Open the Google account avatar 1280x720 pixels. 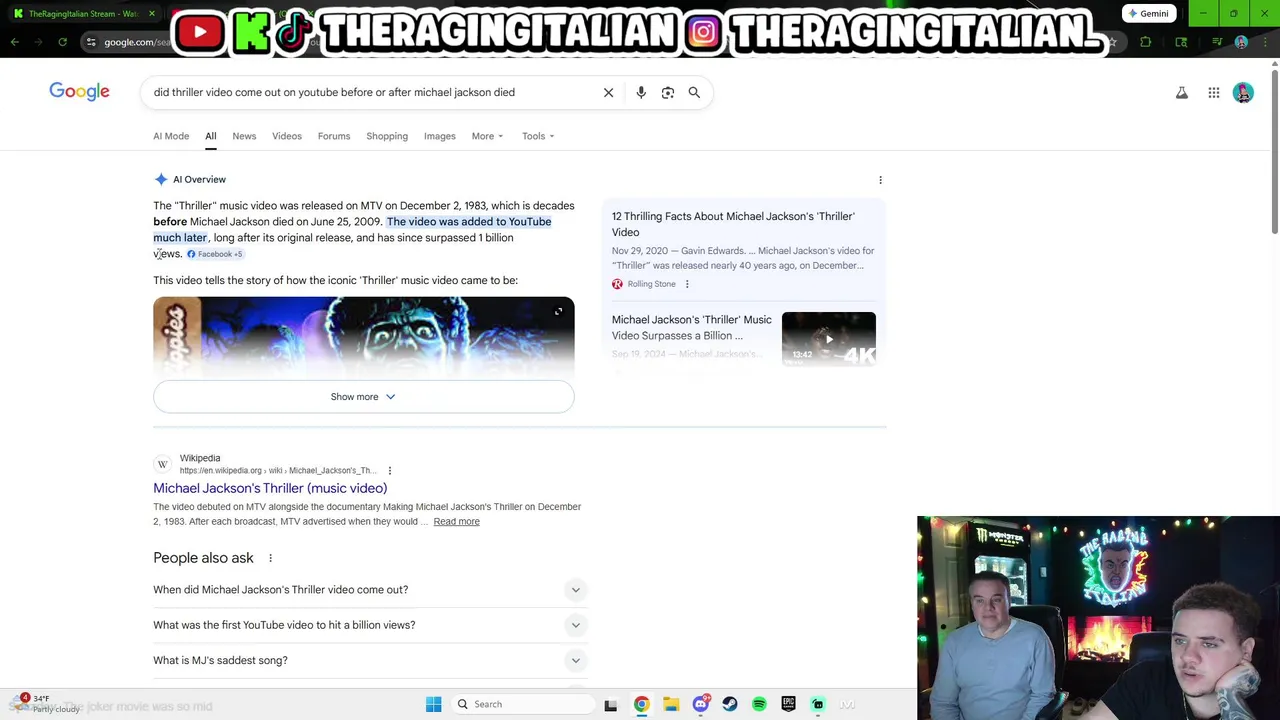1243,93
